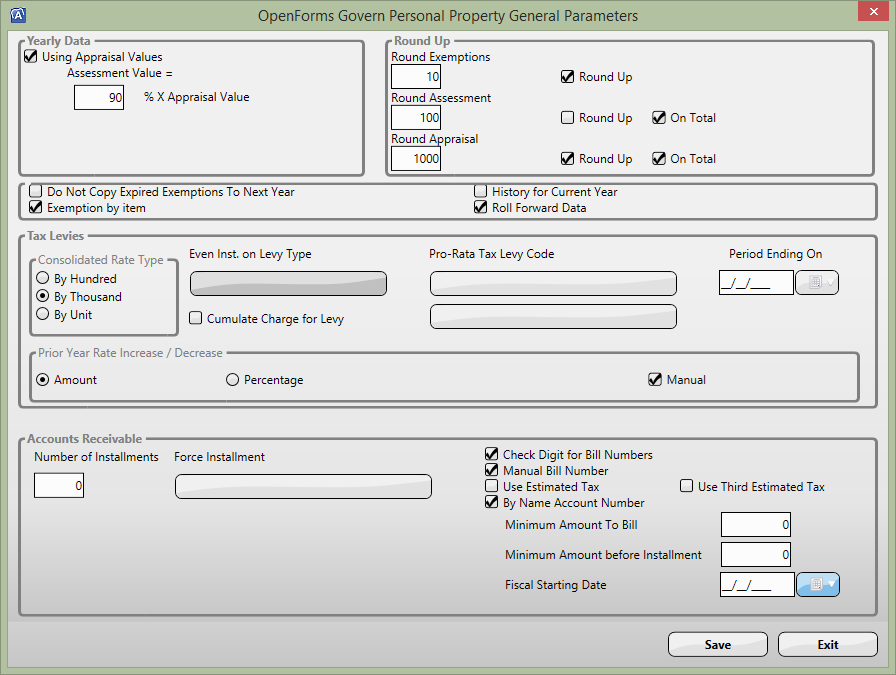
Task: Uncheck Using Appraisal Values checkbox
Action: 31,58
